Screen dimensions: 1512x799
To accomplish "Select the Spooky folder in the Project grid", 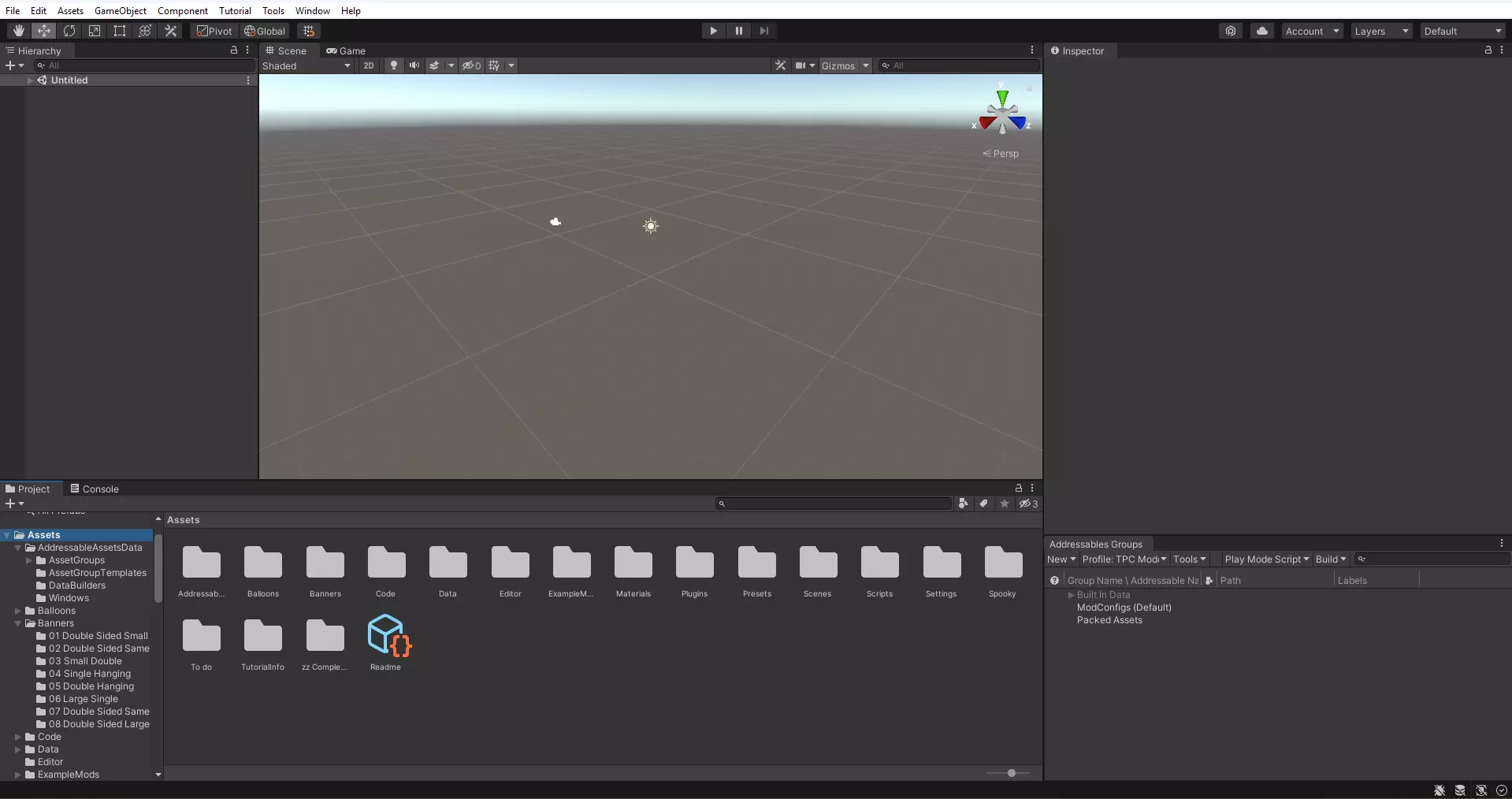I will click(1003, 571).
